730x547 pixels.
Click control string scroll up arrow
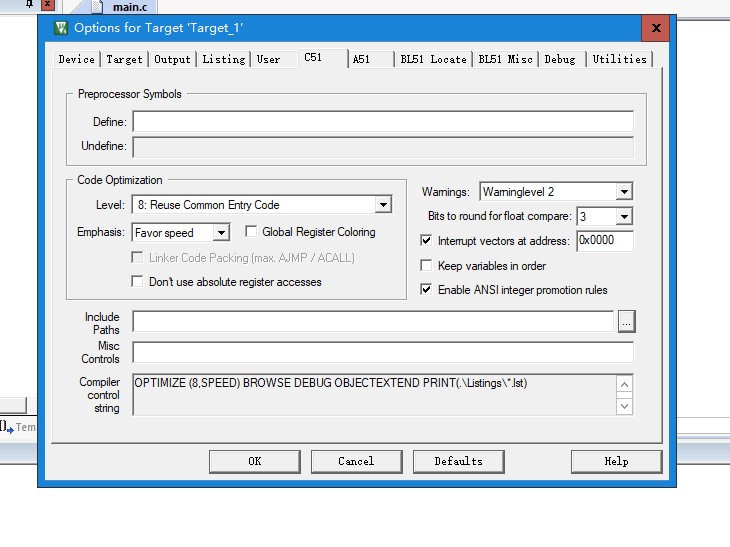(x=624, y=385)
